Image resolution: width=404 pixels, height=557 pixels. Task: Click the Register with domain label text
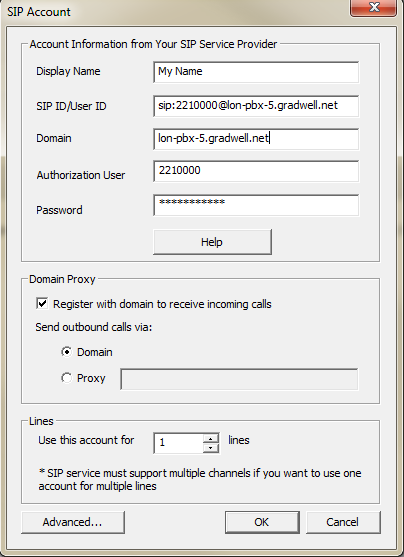pyautogui.click(x=162, y=304)
